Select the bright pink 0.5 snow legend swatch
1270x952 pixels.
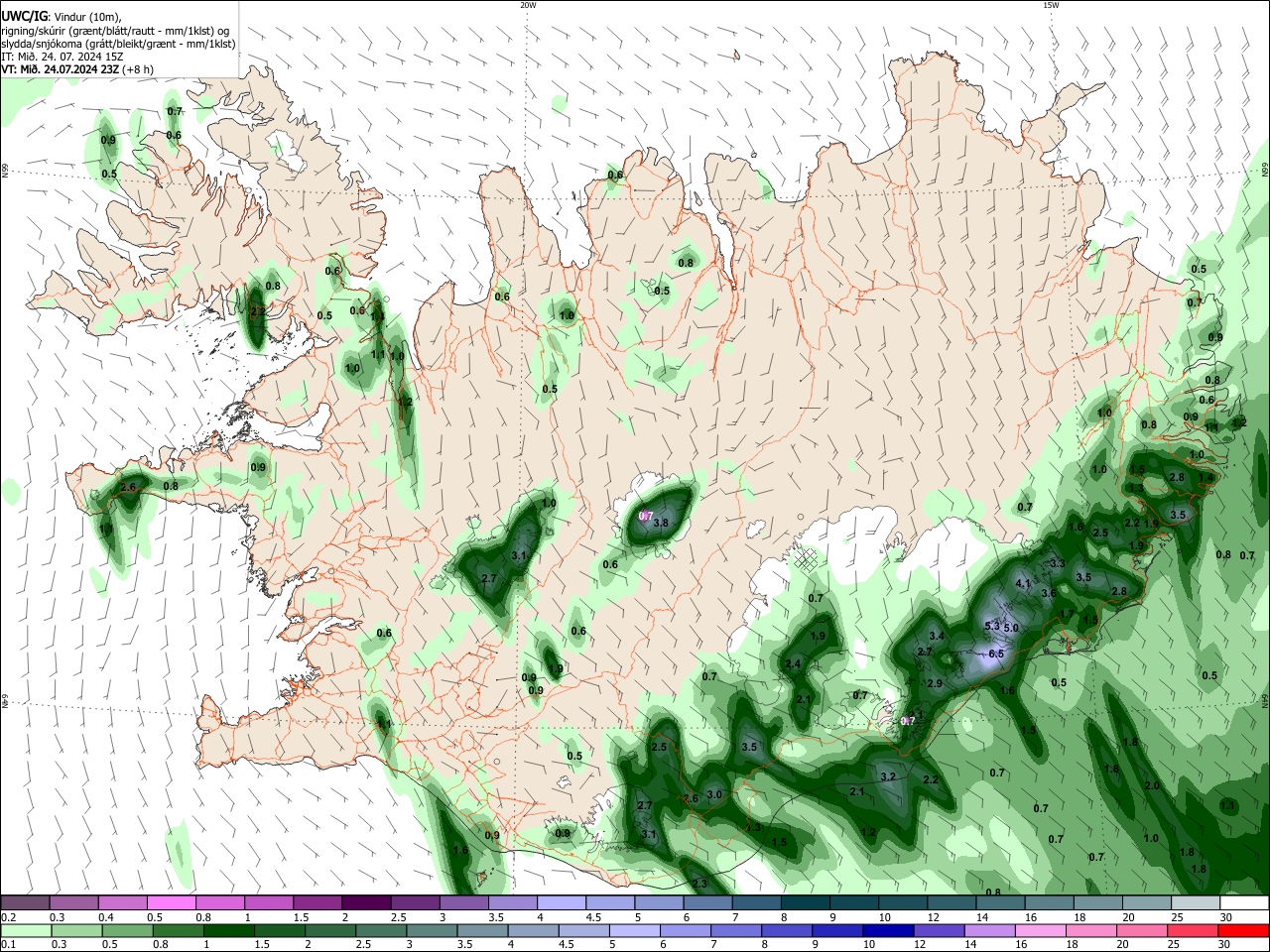171,902
